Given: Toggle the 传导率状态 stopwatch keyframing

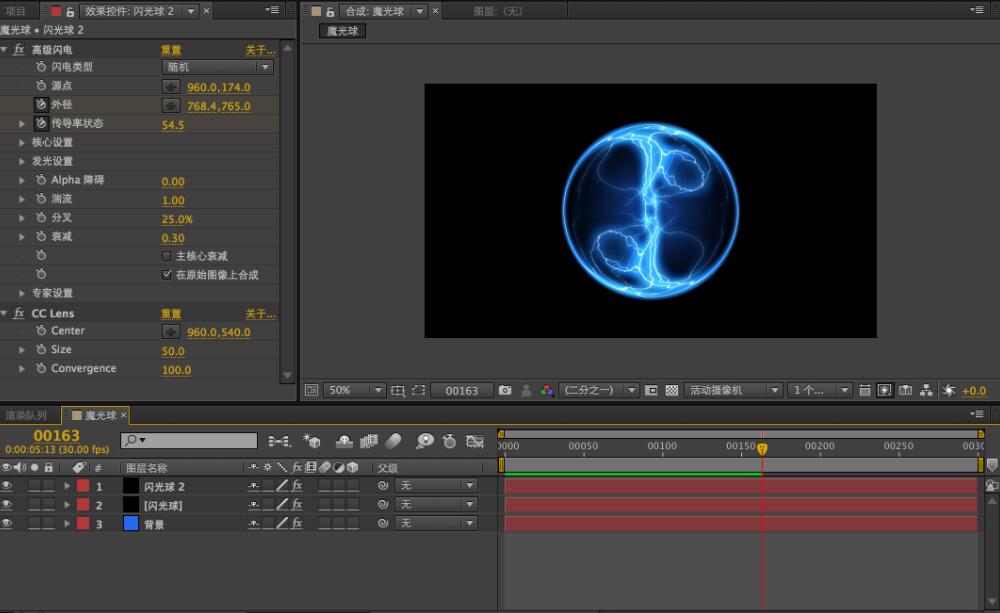Looking at the screenshot, I should click(41, 123).
